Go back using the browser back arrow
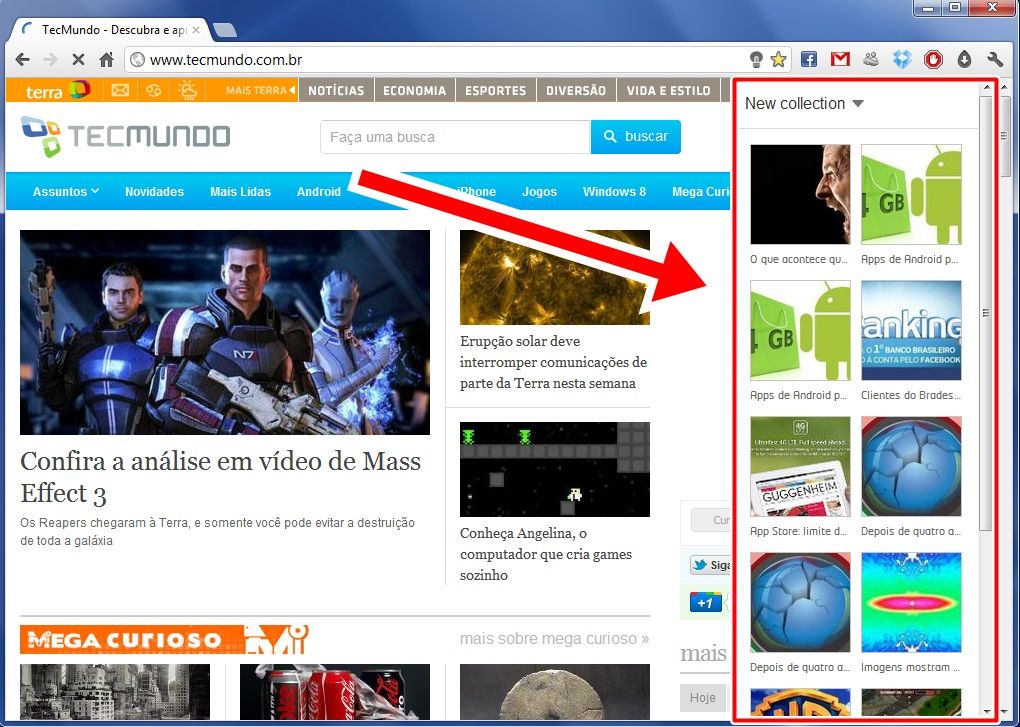Viewport: 1020px width, 727px height. pyautogui.click(x=22, y=60)
